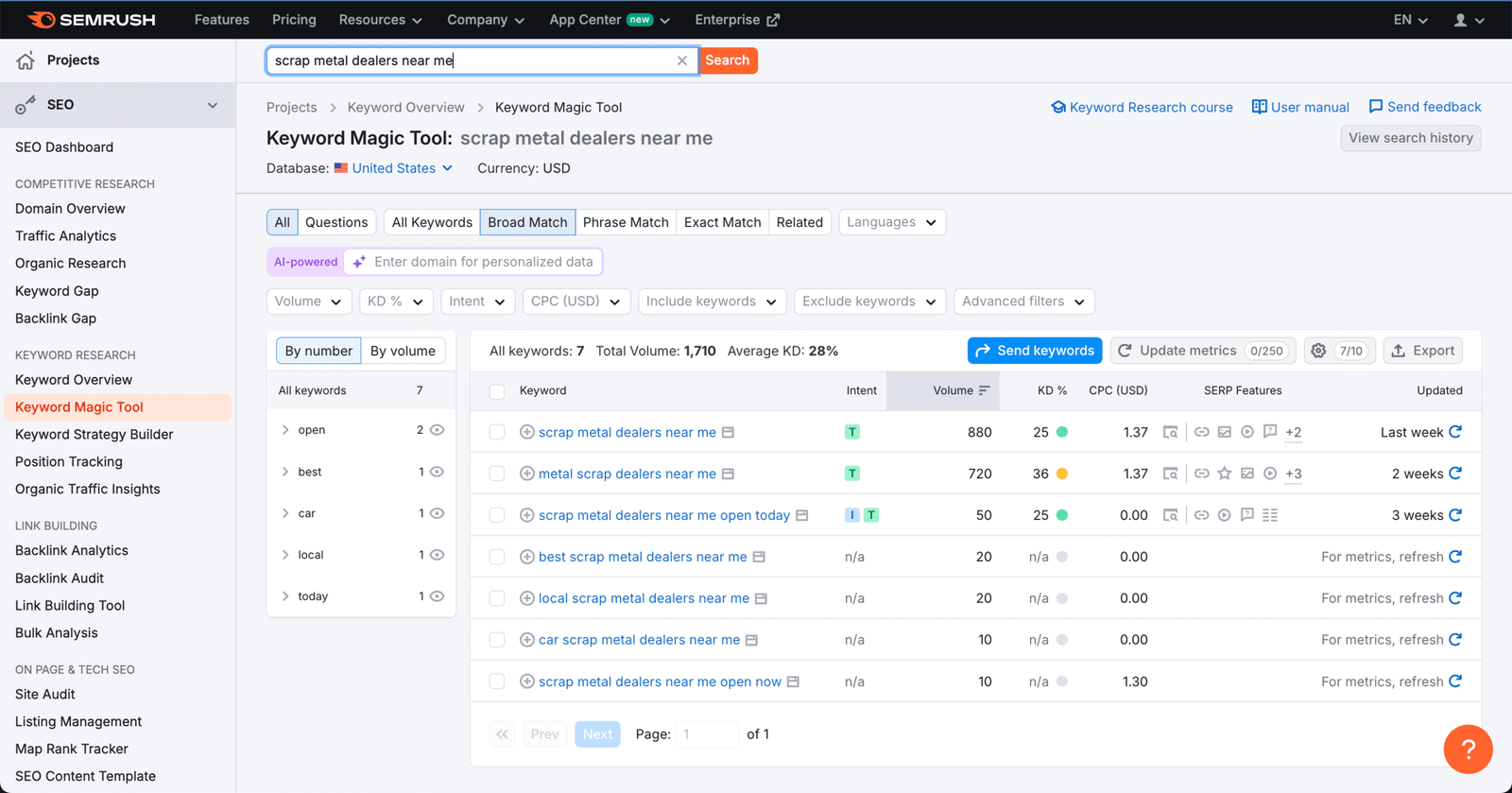The width and height of the screenshot is (1512, 793).
Task: Click the orange KD dot for metal scrap dealers near me
Action: 1062,474
